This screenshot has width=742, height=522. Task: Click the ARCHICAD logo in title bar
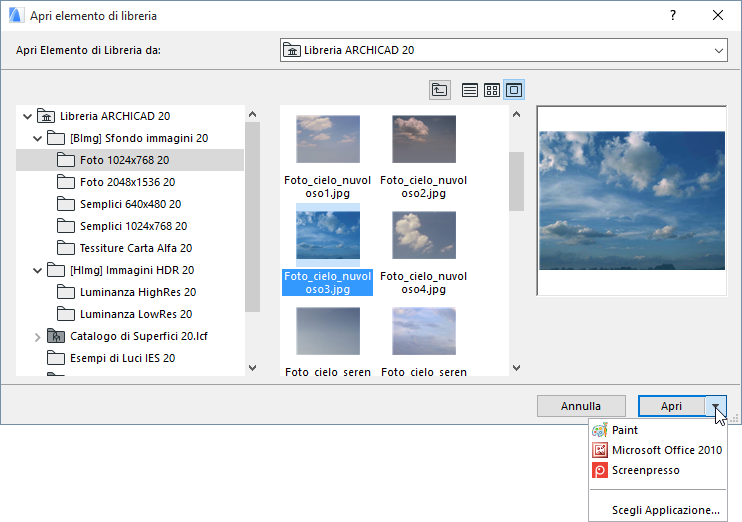click(16, 16)
